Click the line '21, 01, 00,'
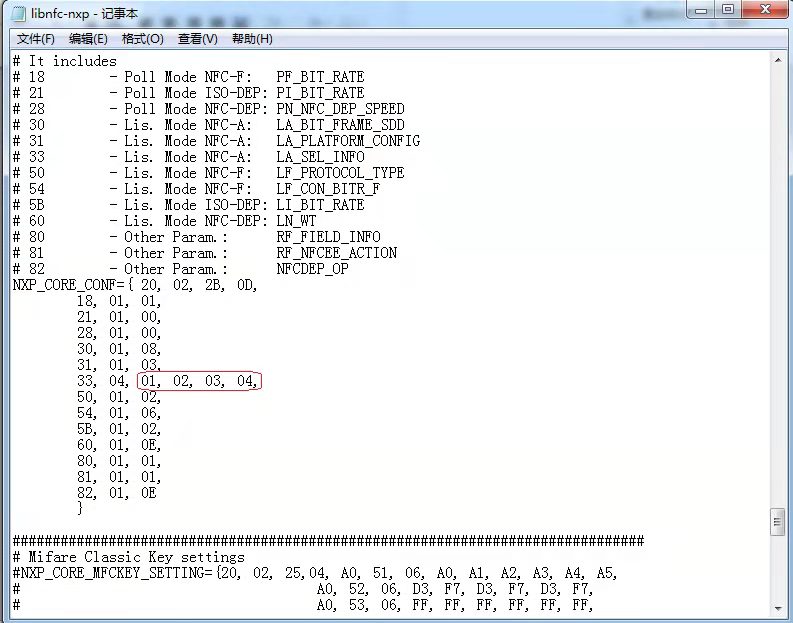The height and width of the screenshot is (623, 793). click(119, 317)
